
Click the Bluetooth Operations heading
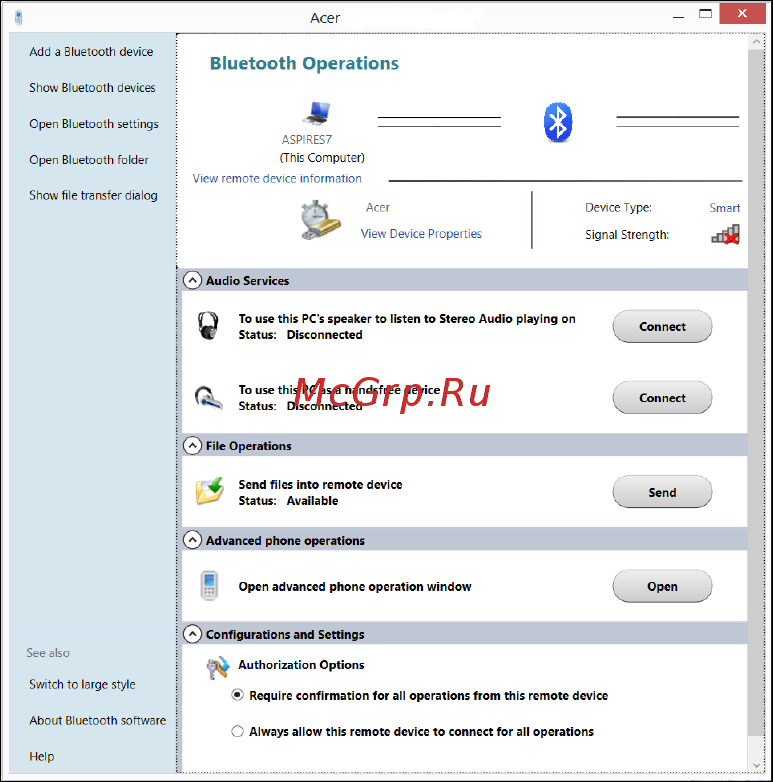[304, 63]
